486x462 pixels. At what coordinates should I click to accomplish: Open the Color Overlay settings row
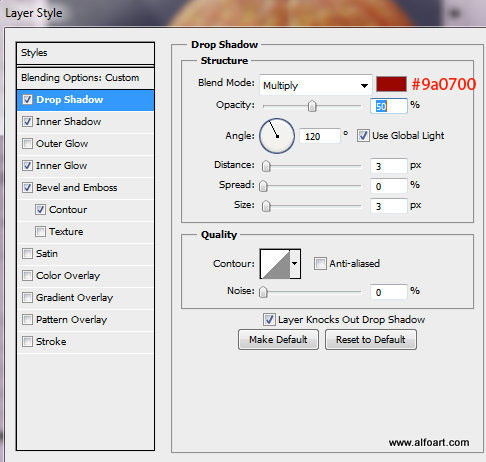[85, 276]
